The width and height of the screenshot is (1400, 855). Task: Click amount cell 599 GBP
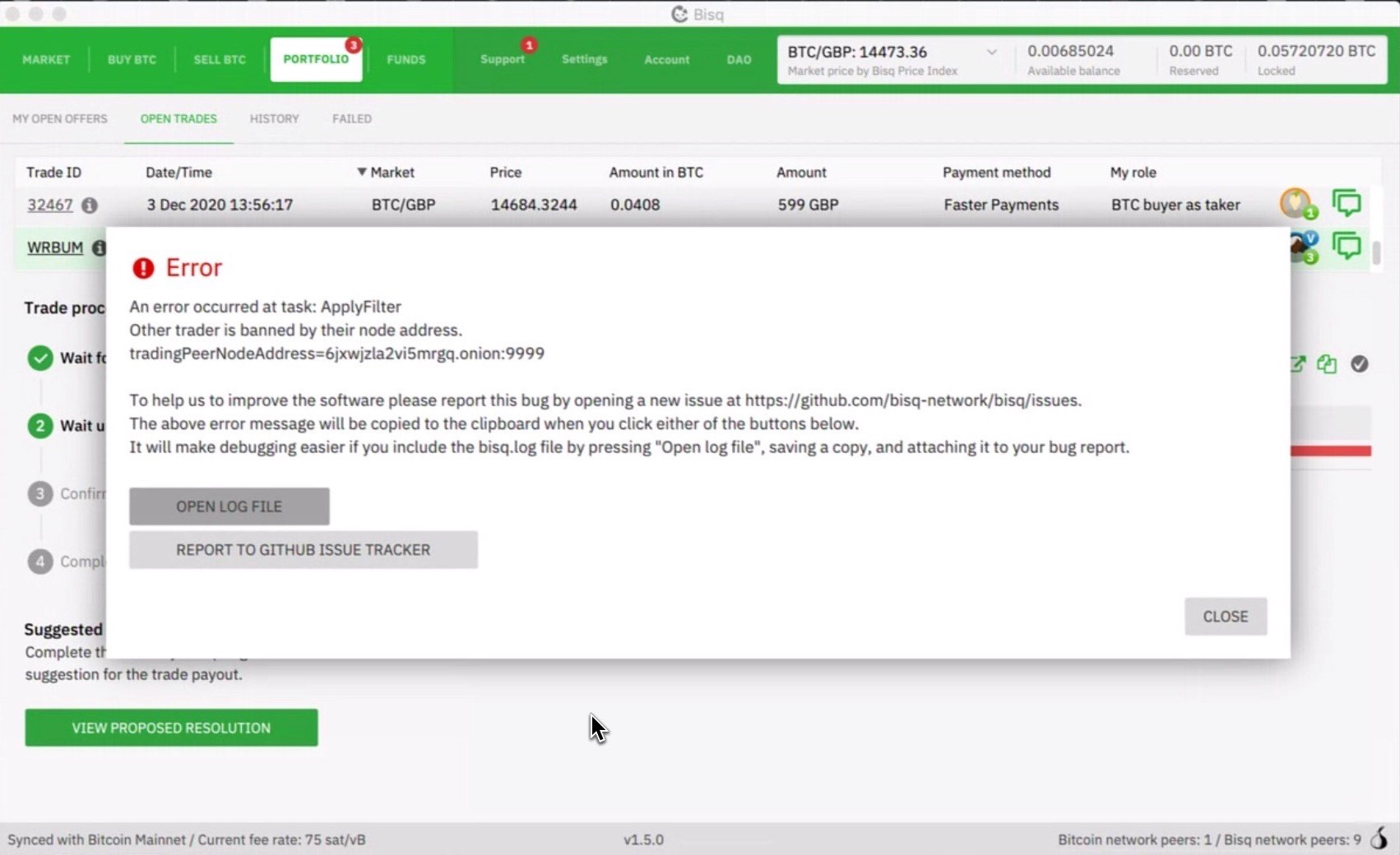point(808,205)
